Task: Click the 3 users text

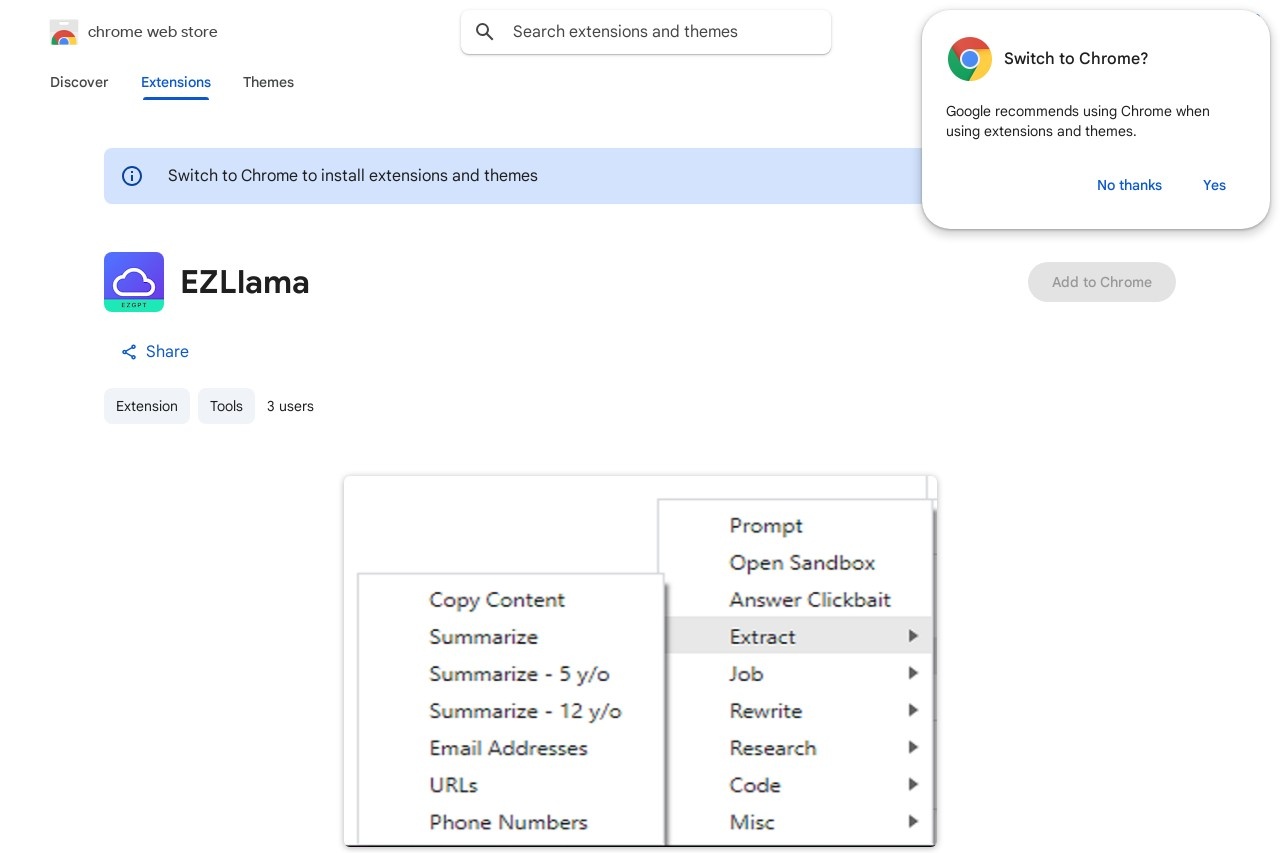Action: coord(290,406)
